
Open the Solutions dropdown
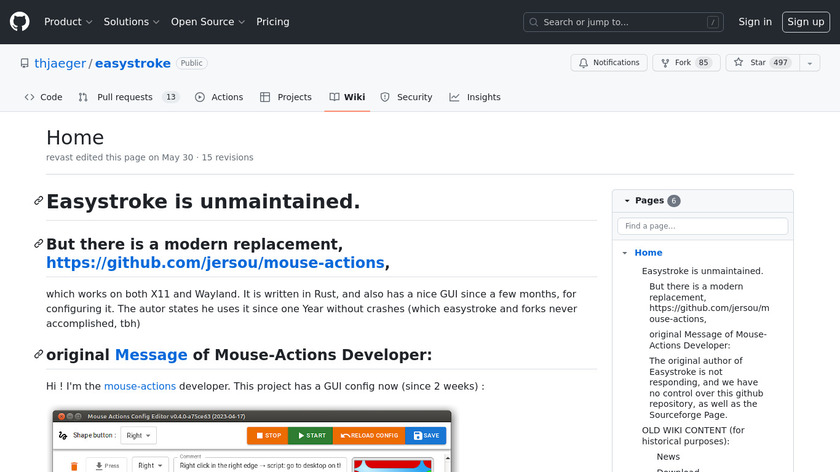click(x=131, y=22)
